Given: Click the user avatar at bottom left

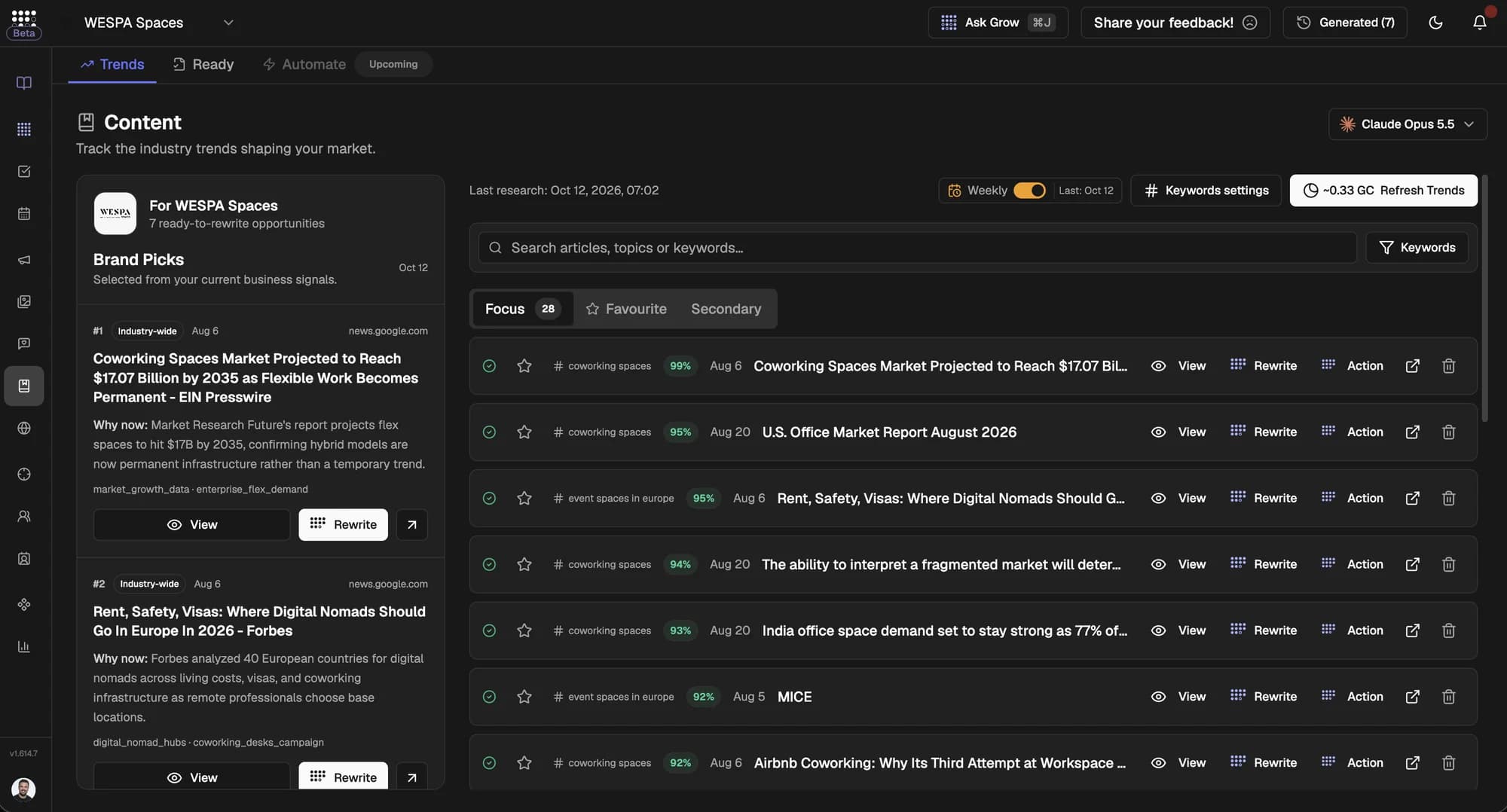Looking at the screenshot, I should pos(23,789).
